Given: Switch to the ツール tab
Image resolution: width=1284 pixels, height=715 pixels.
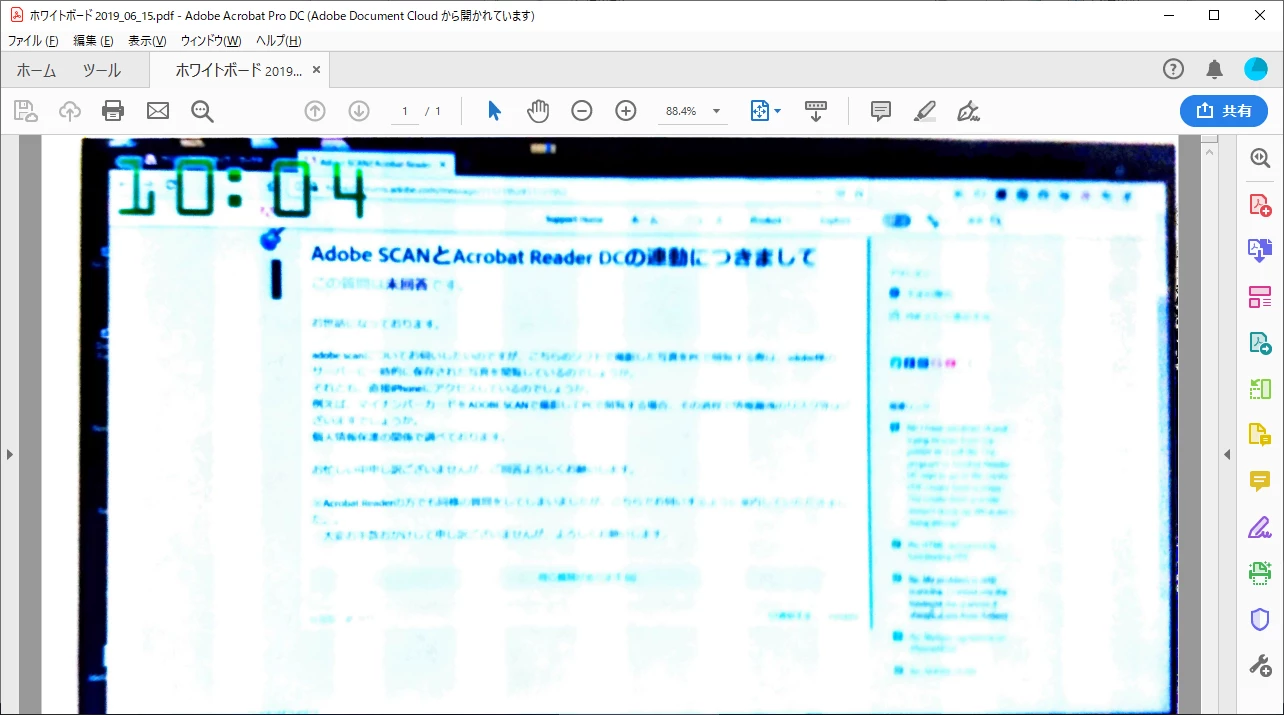Looking at the screenshot, I should [101, 70].
